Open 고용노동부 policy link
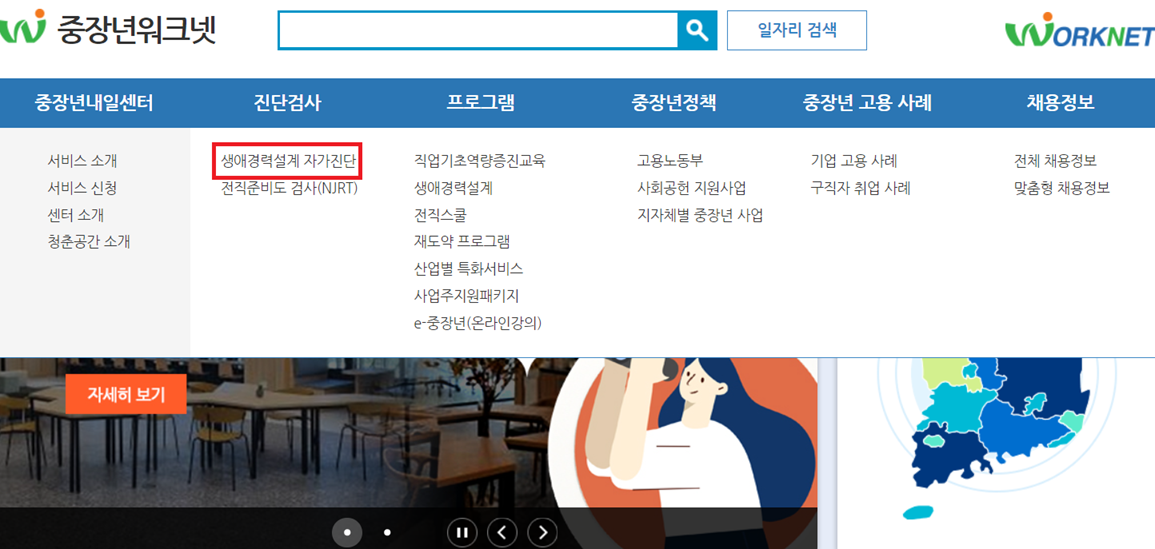This screenshot has width=1155, height=549. 670,161
